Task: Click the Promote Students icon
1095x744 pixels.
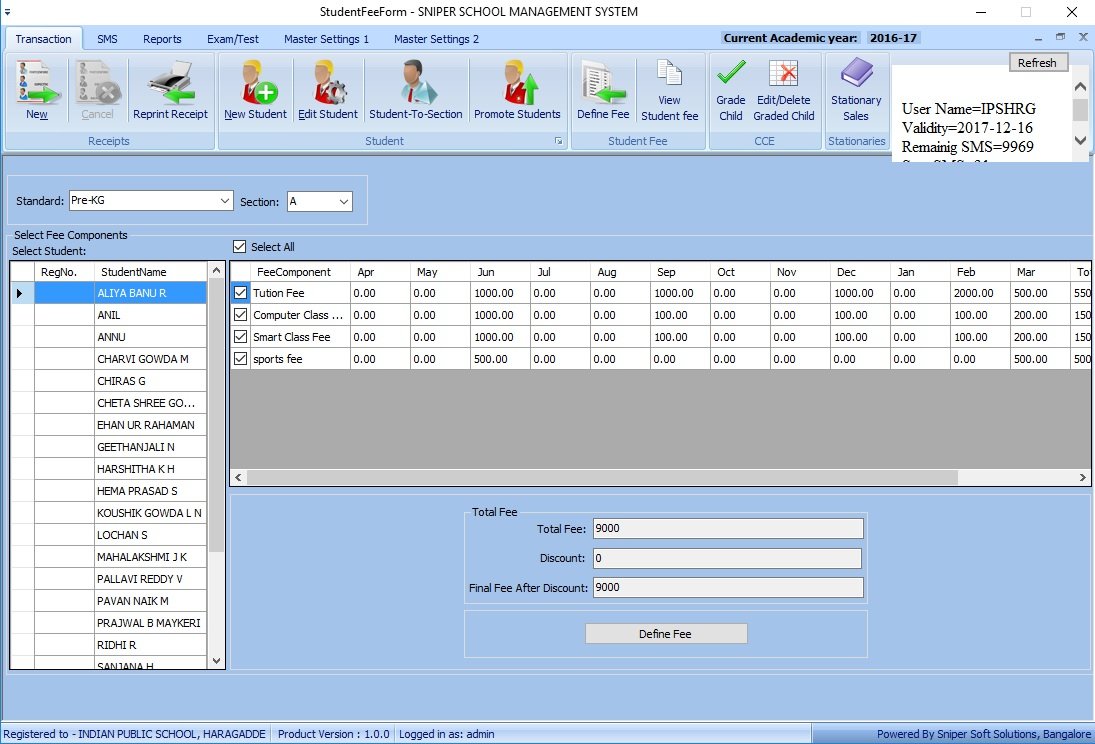Action: pyautogui.click(x=517, y=83)
